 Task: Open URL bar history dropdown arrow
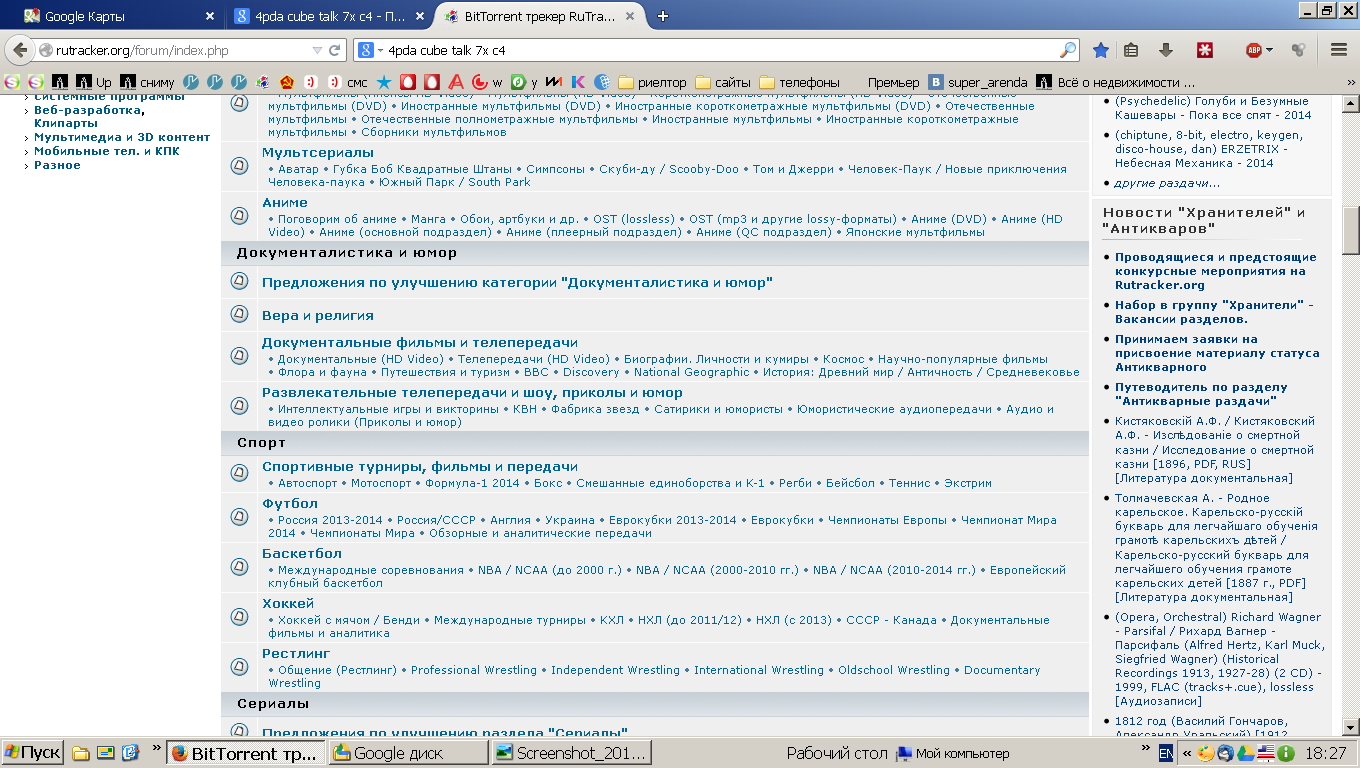tap(317, 50)
